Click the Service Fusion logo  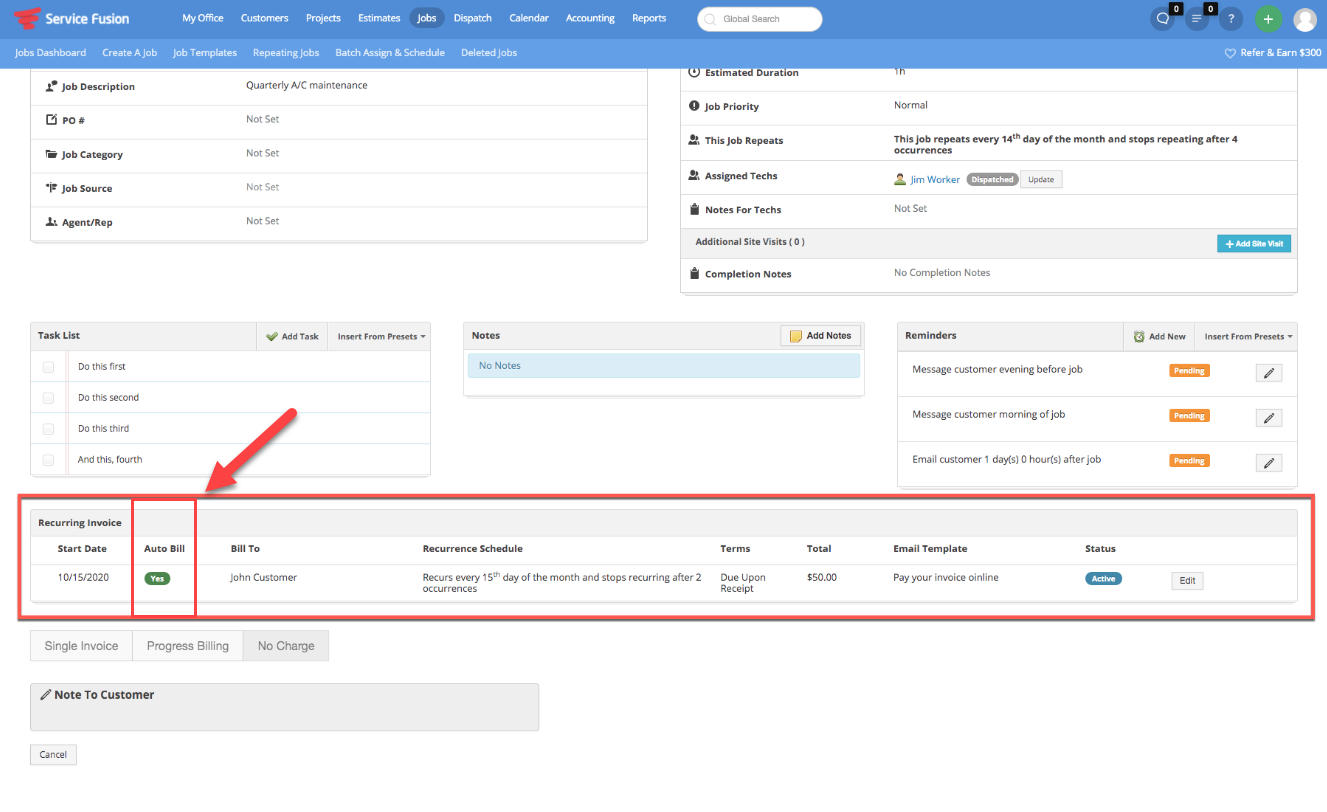(x=72, y=18)
